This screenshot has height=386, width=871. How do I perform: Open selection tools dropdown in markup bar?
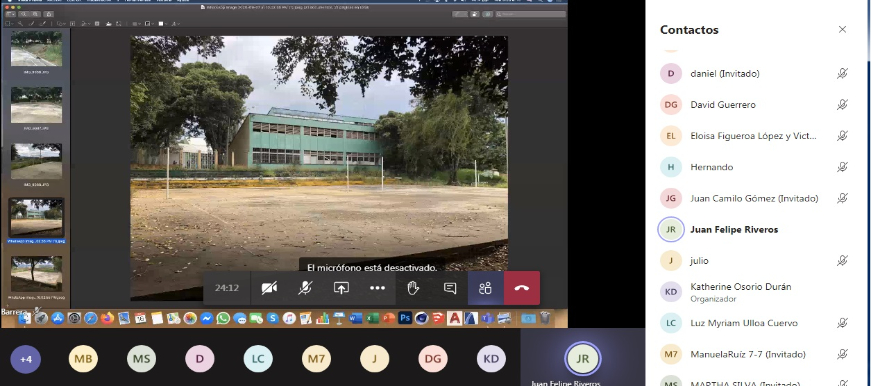pos(9,24)
